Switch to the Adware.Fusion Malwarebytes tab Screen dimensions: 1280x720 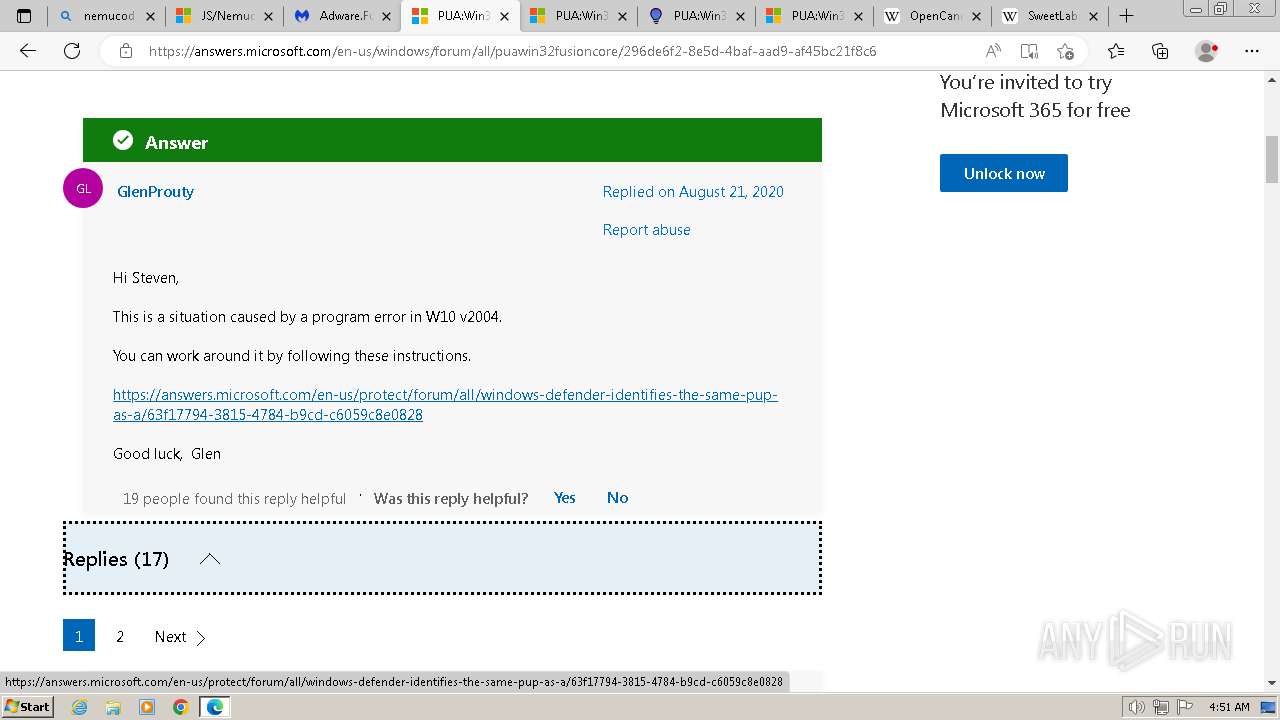pyautogui.click(x=342, y=16)
